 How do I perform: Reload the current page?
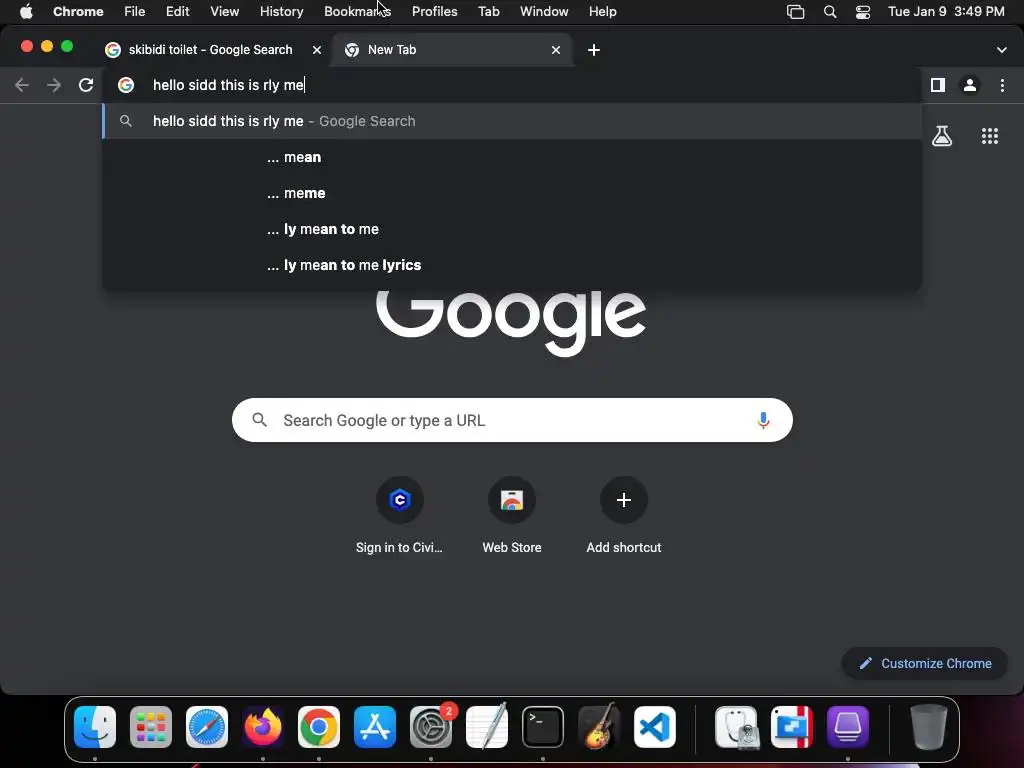click(x=86, y=85)
